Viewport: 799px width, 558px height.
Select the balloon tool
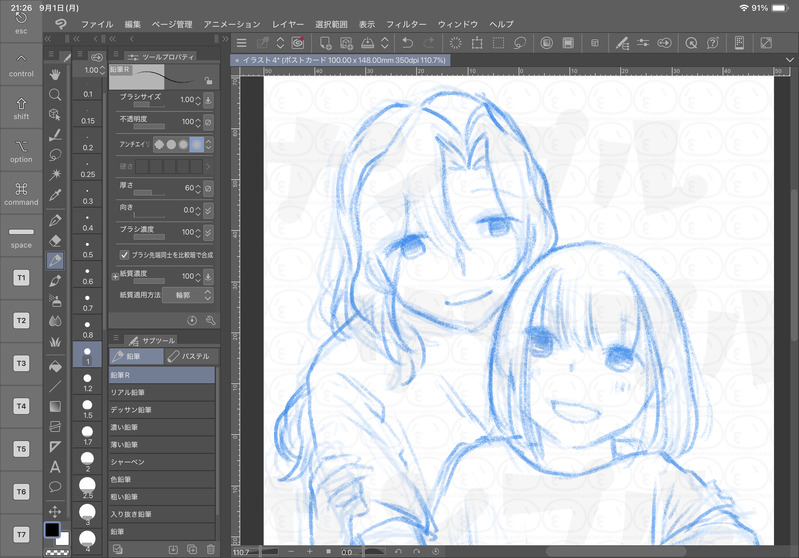tap(55, 487)
